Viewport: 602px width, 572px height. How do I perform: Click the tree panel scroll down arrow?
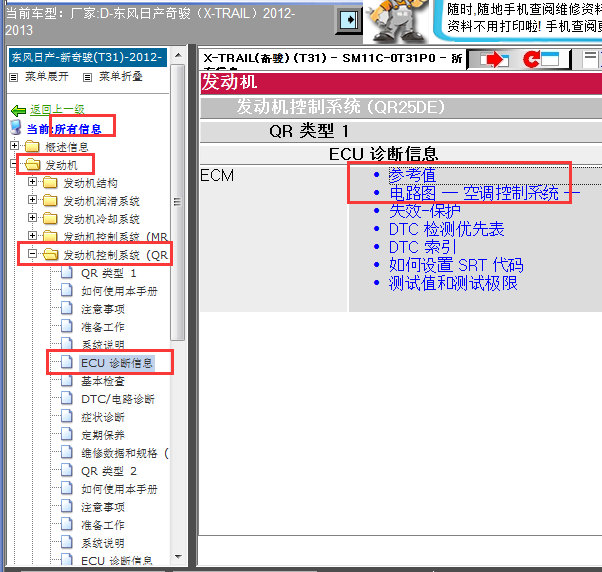178,556
